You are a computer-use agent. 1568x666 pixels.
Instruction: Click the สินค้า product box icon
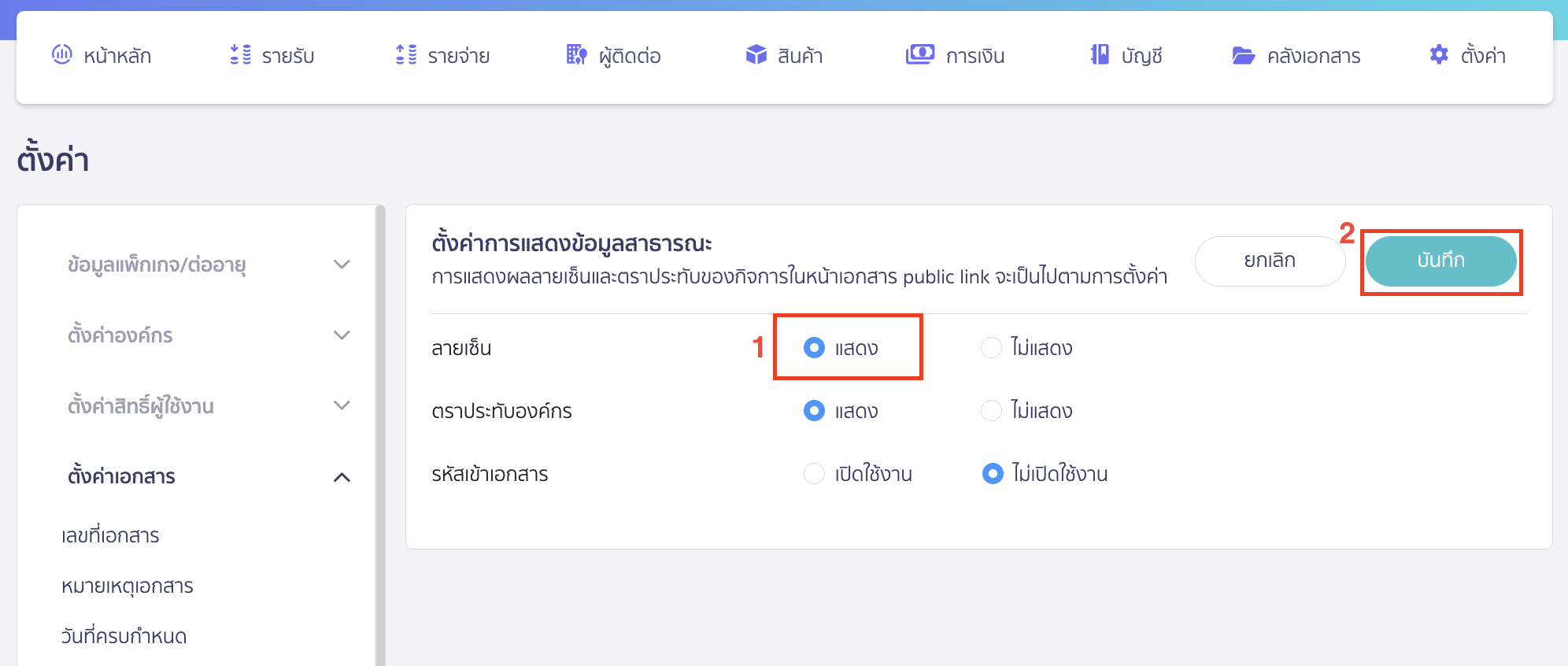click(756, 54)
